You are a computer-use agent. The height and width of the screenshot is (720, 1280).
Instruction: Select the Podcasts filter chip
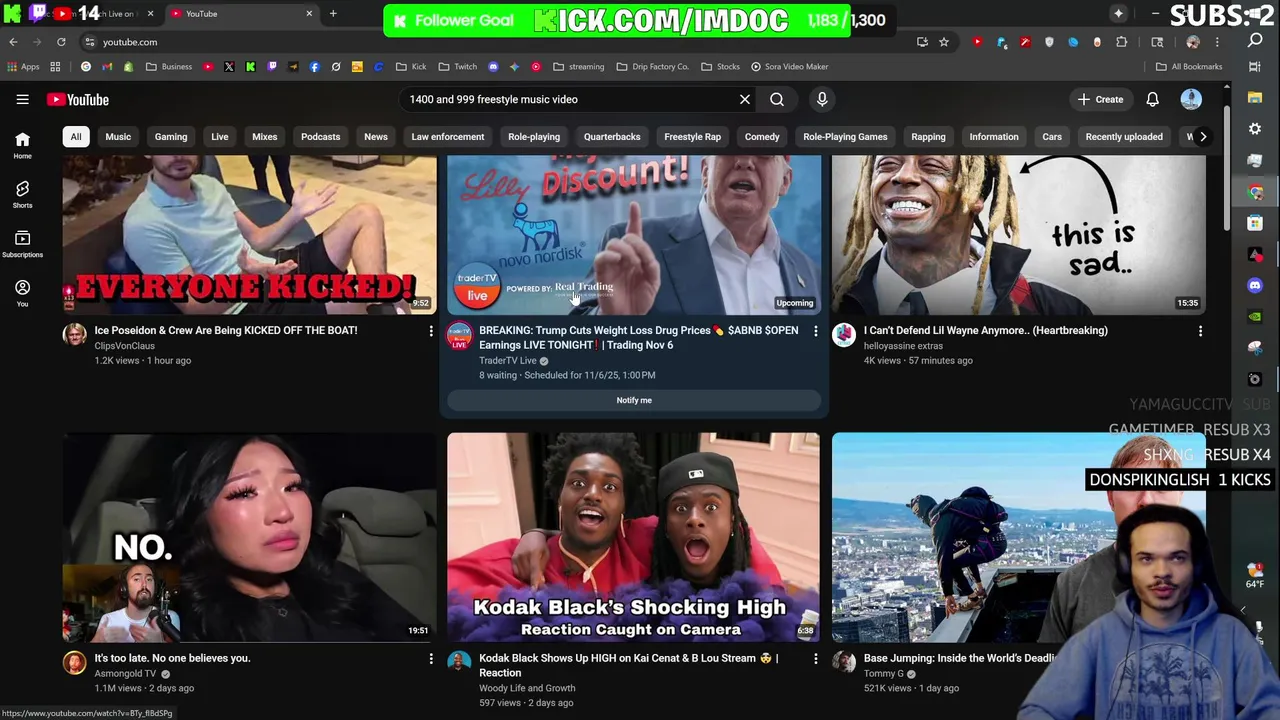coord(321,136)
